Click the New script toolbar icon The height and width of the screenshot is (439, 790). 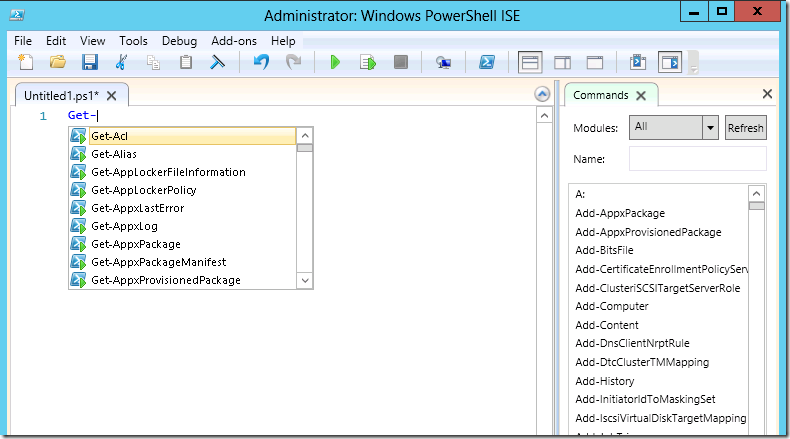tap(26, 62)
